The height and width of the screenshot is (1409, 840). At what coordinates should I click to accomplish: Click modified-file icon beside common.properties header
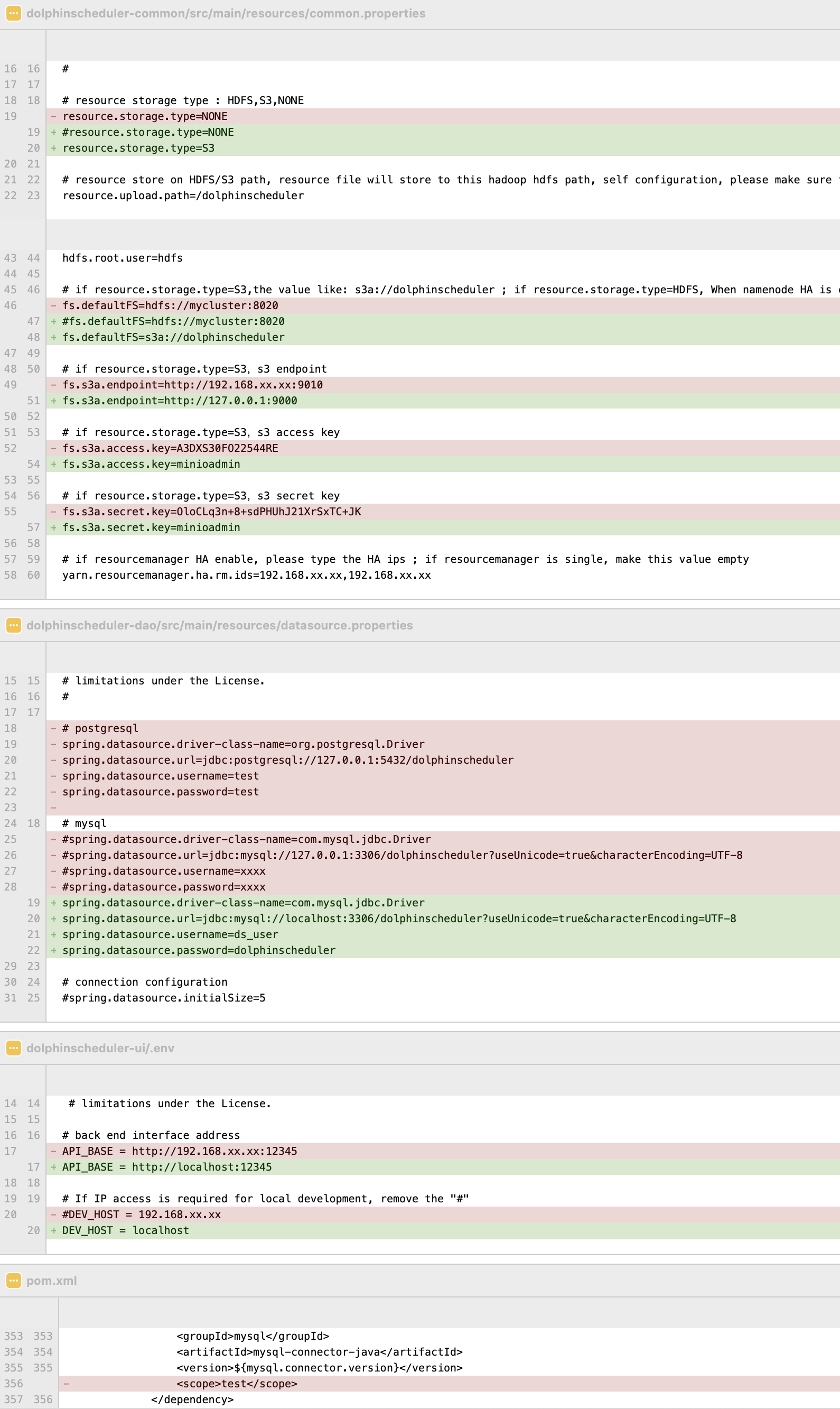pos(14,13)
